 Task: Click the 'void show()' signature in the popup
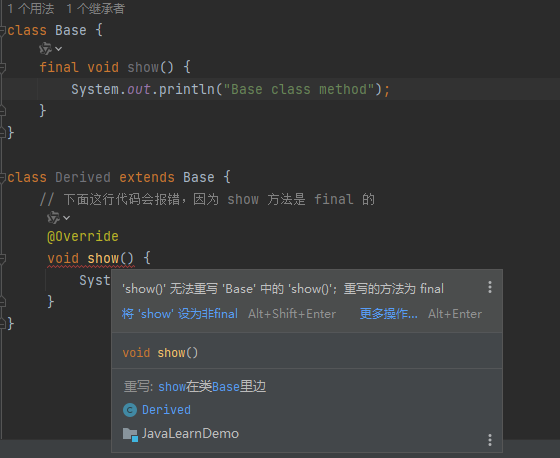point(160,353)
